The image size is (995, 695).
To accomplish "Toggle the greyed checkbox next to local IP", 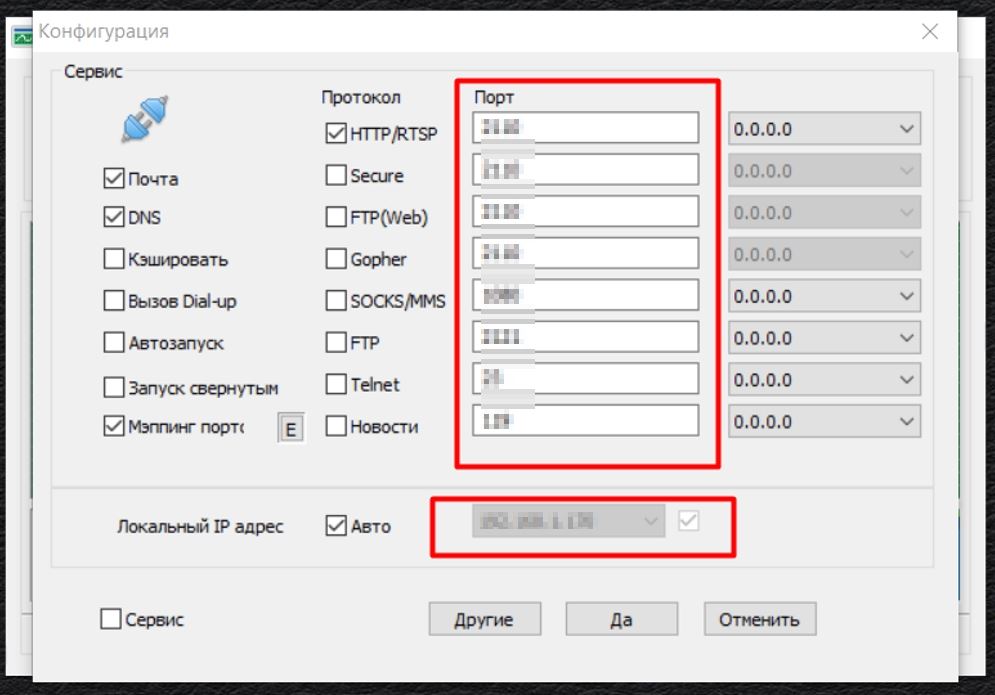I will [x=689, y=521].
